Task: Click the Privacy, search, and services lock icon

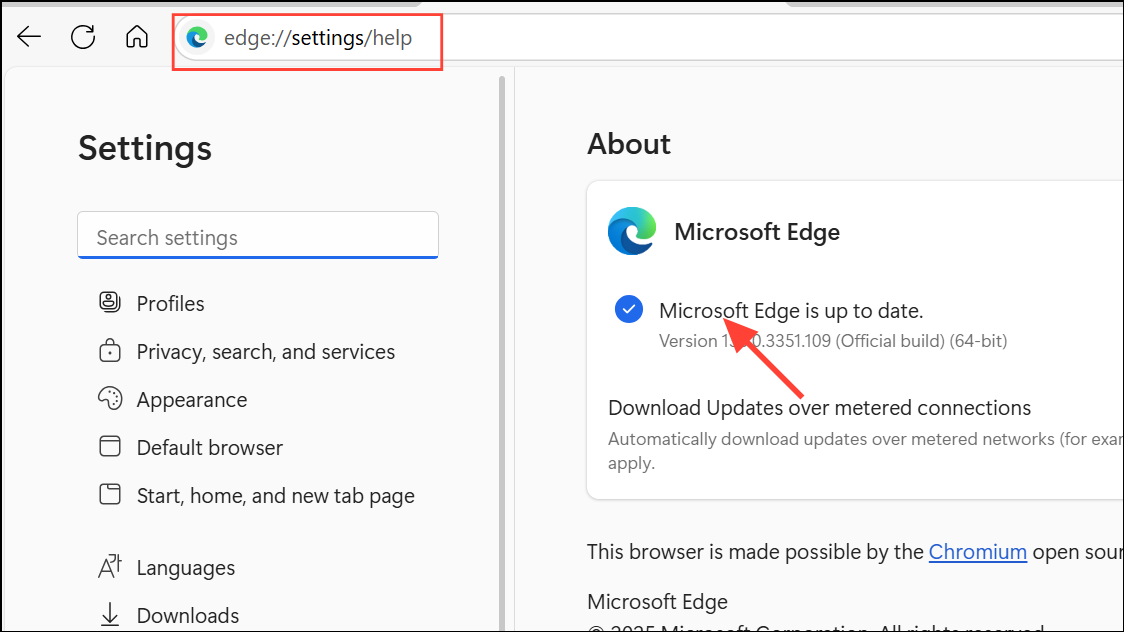Action: coord(110,351)
